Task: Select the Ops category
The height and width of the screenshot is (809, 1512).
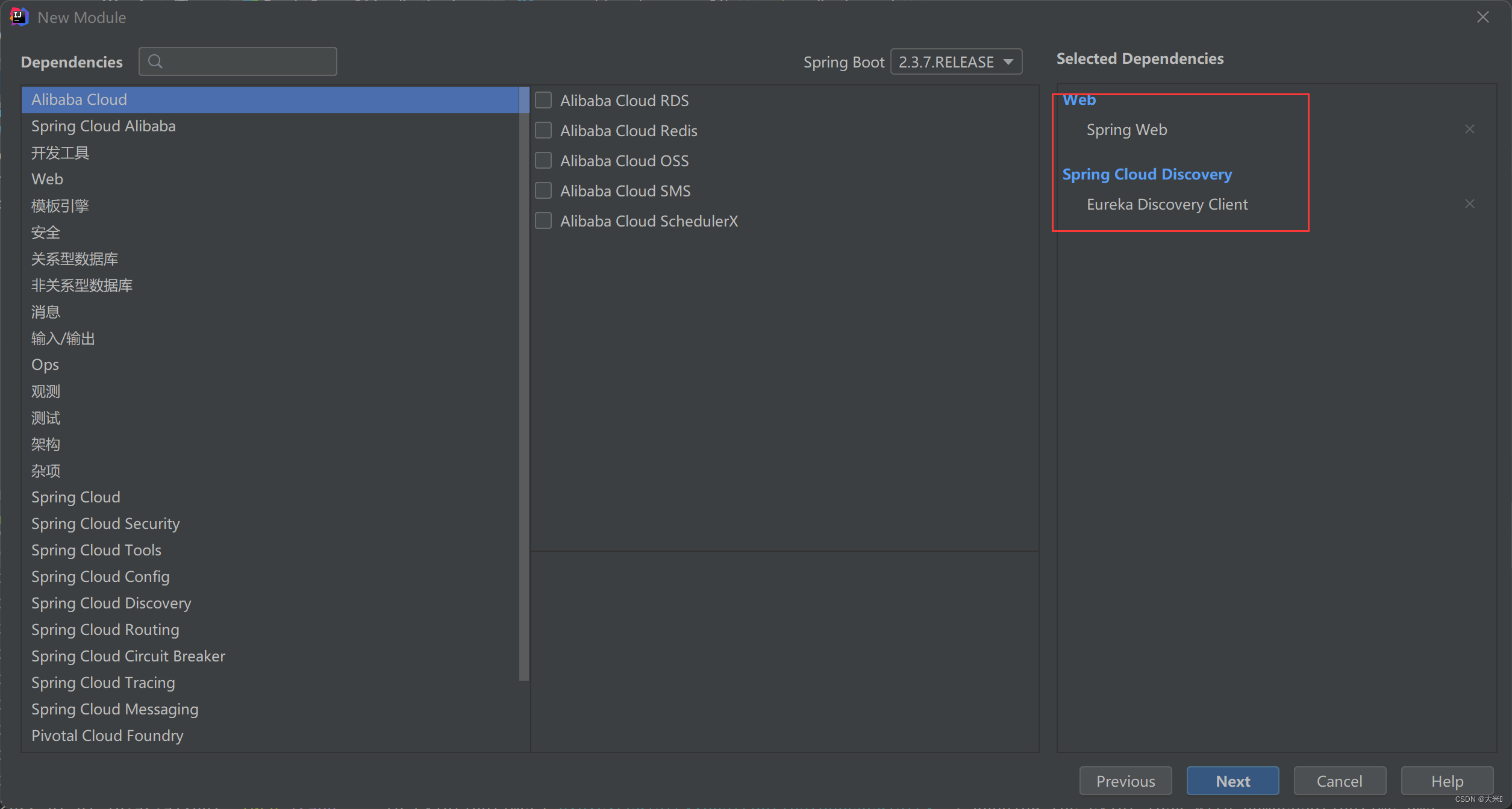Action: click(x=270, y=364)
